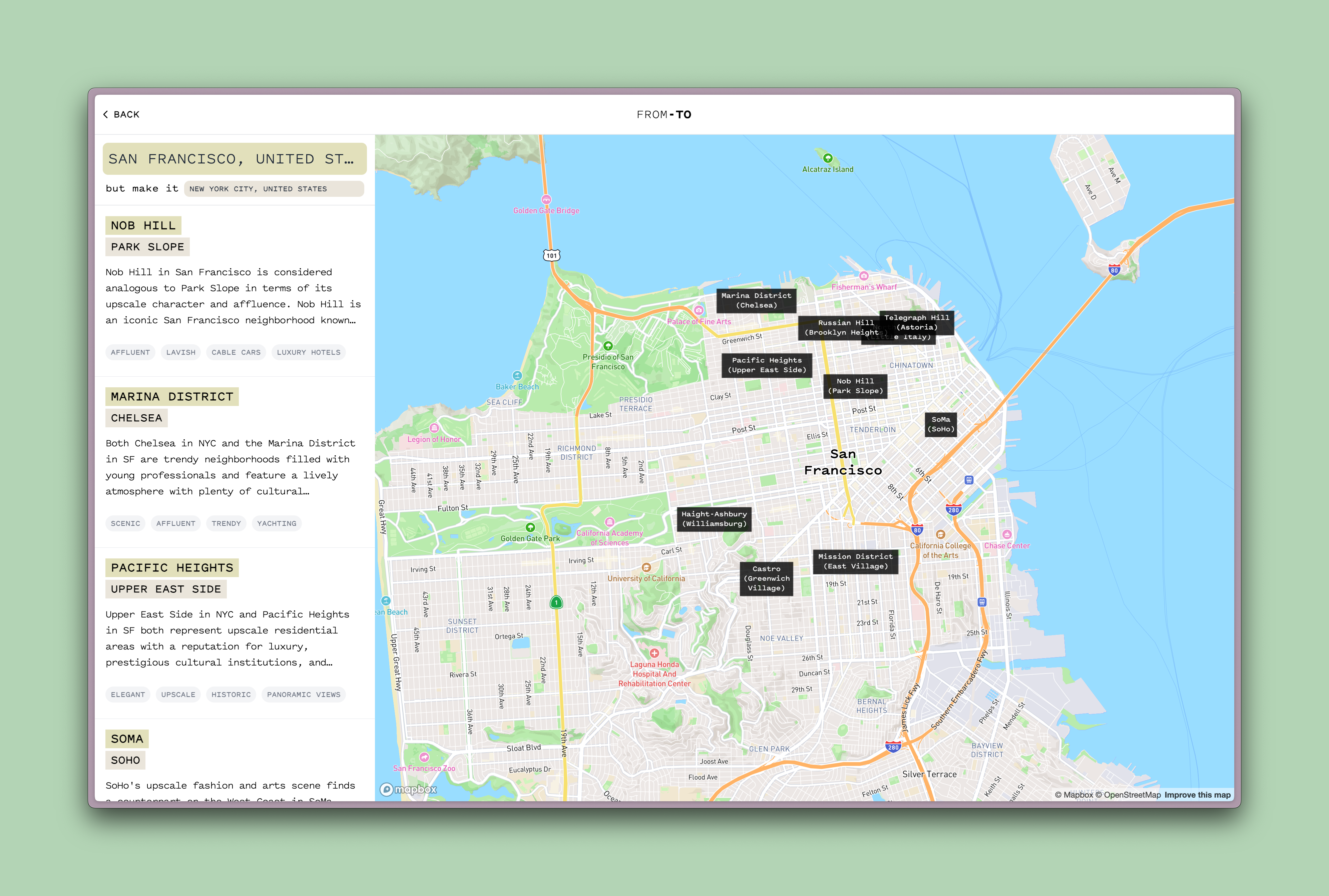Click the Golden Gate Bridge pin icon
The height and width of the screenshot is (896, 1329).
pyautogui.click(x=546, y=199)
